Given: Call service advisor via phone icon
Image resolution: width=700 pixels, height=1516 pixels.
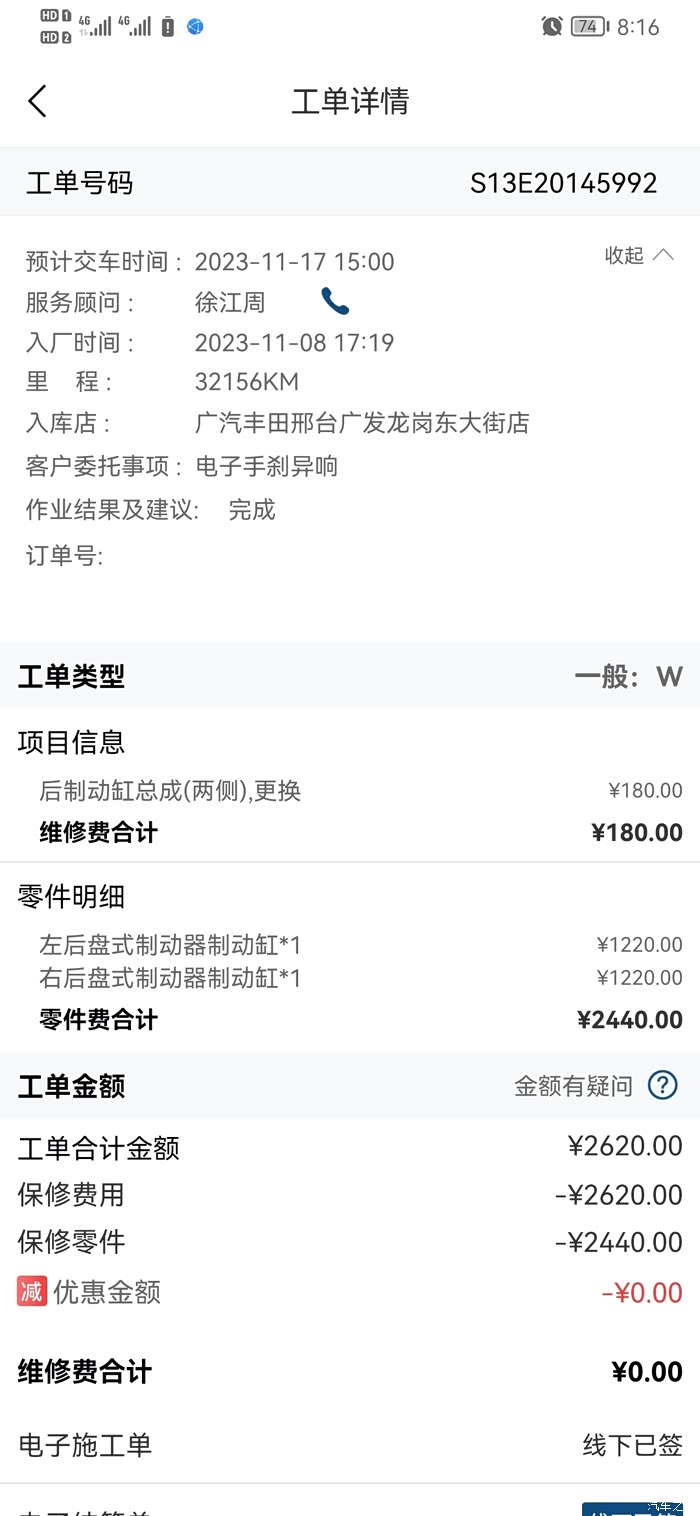Looking at the screenshot, I should pos(335,301).
